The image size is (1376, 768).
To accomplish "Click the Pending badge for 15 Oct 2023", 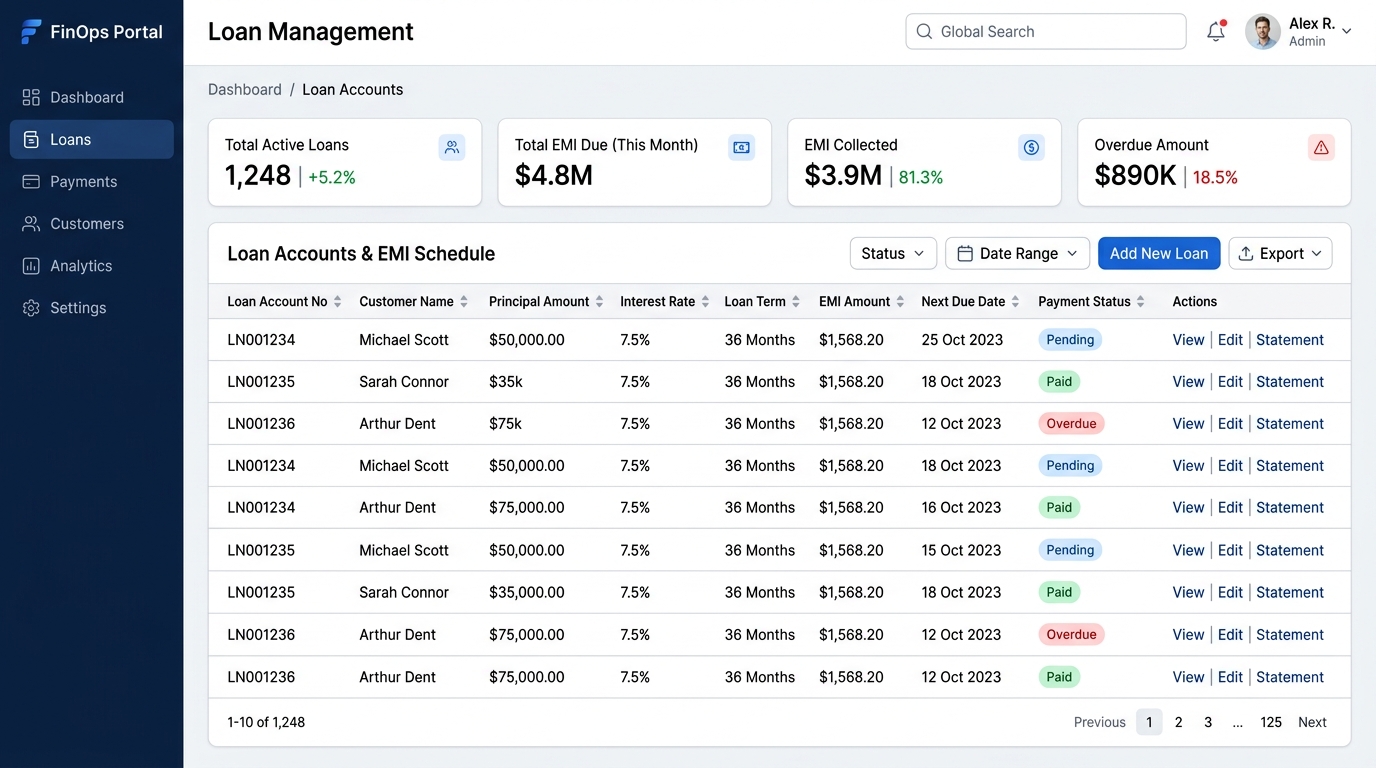I will (x=1070, y=550).
